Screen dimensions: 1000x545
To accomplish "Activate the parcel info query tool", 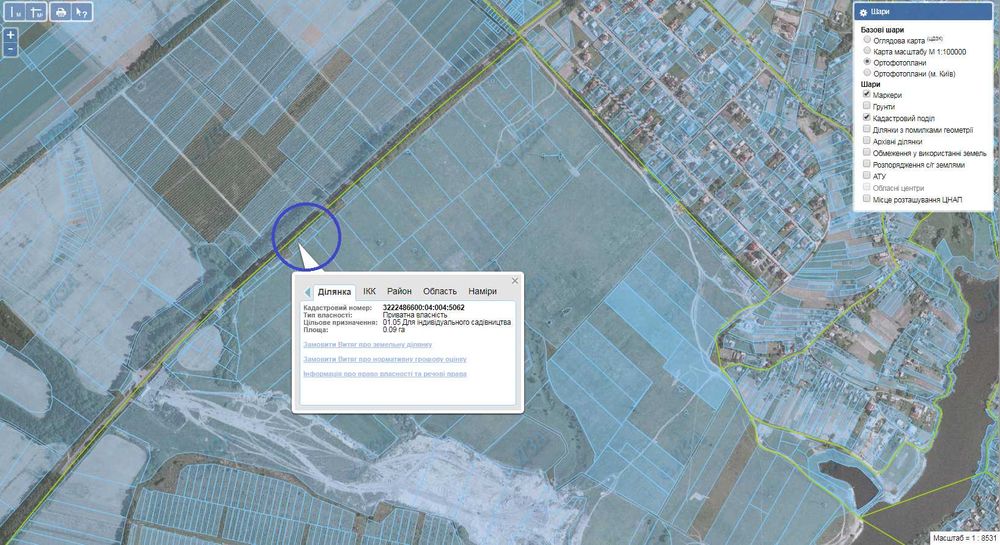I will [x=82, y=12].
